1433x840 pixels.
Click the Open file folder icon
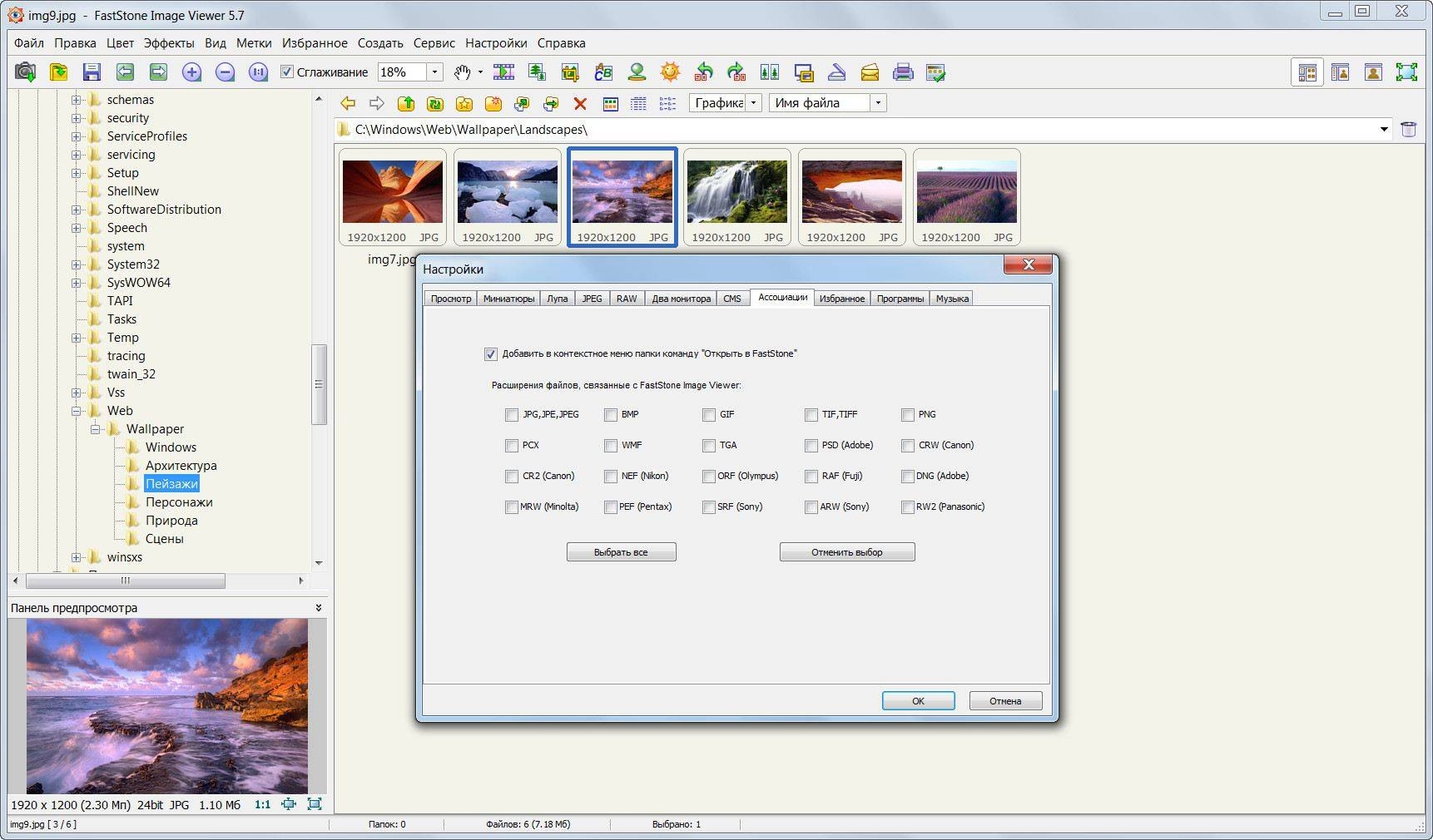click(58, 72)
